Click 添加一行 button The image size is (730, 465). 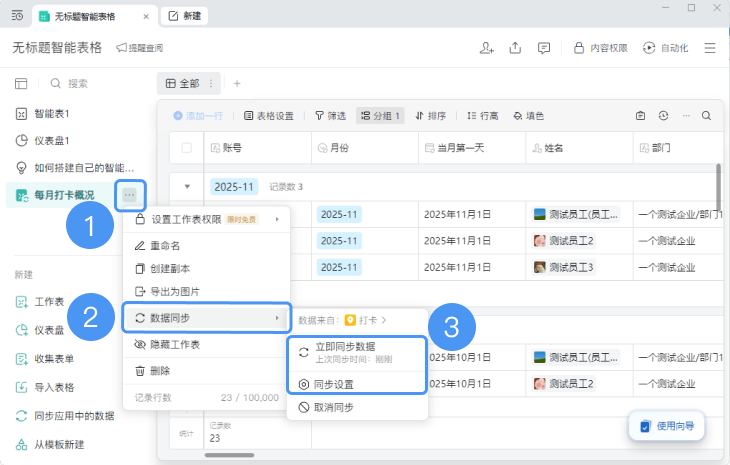198,116
